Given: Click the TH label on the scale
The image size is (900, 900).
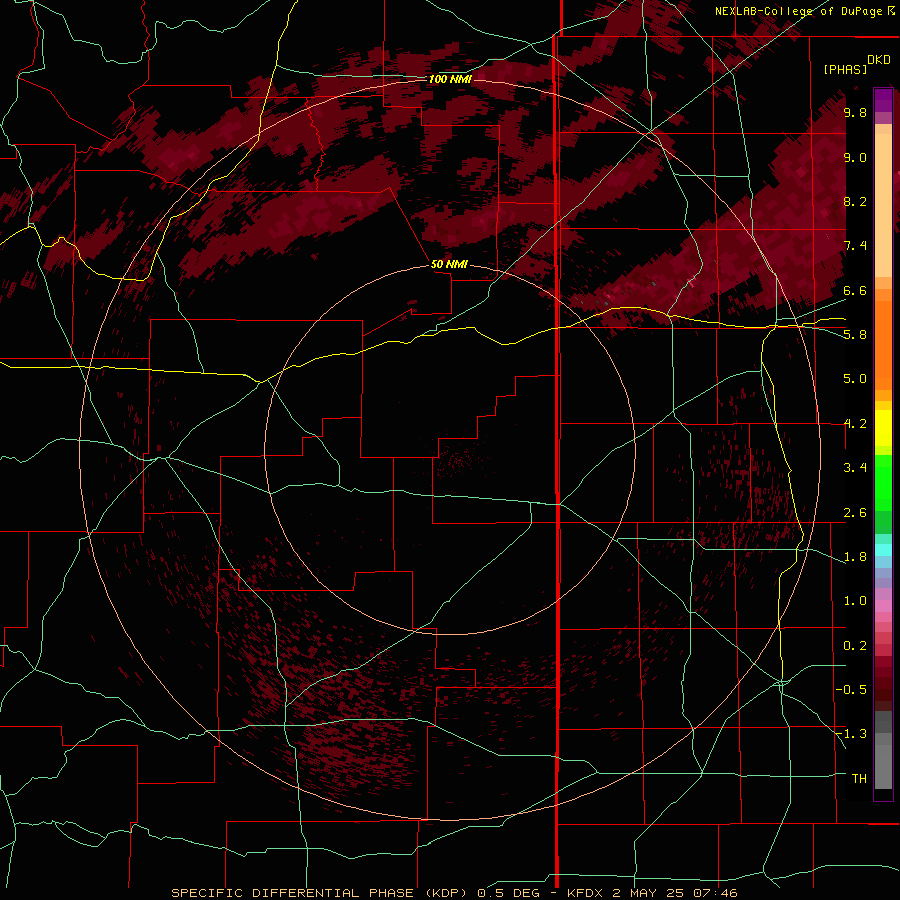Looking at the screenshot, I should pyautogui.click(x=859, y=779).
